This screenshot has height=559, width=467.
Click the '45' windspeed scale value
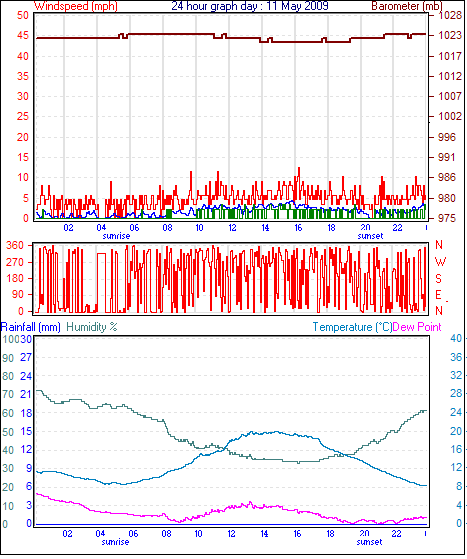(x=23, y=35)
